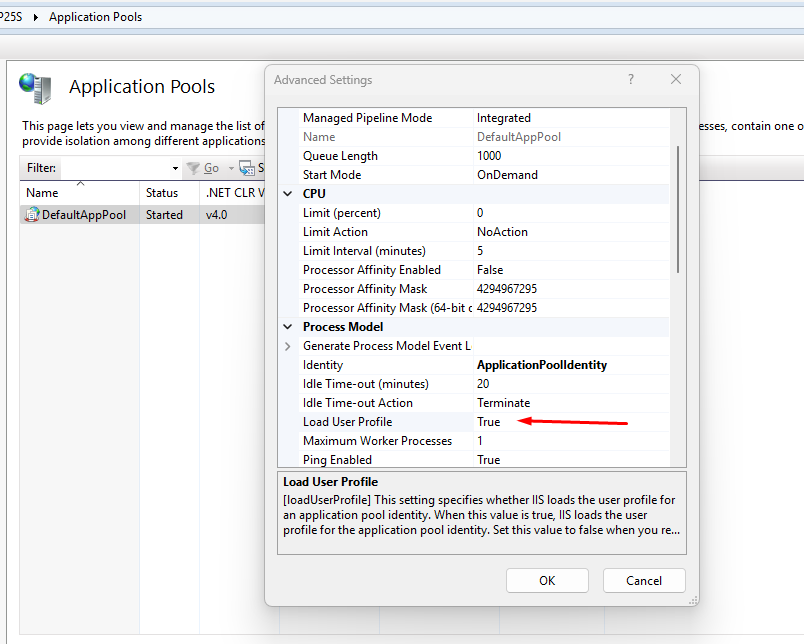Click the Application Pools server globe icon
This screenshot has width=804, height=644.
[x=36, y=88]
